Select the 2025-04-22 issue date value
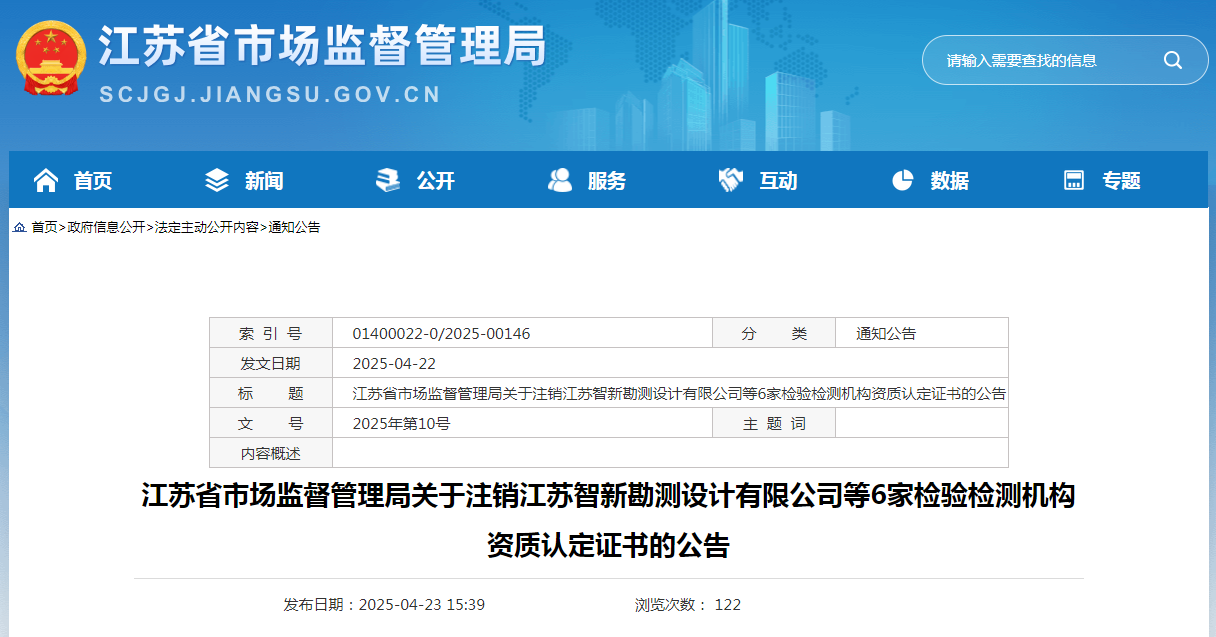Screen dimensions: 1216x637 (394, 364)
